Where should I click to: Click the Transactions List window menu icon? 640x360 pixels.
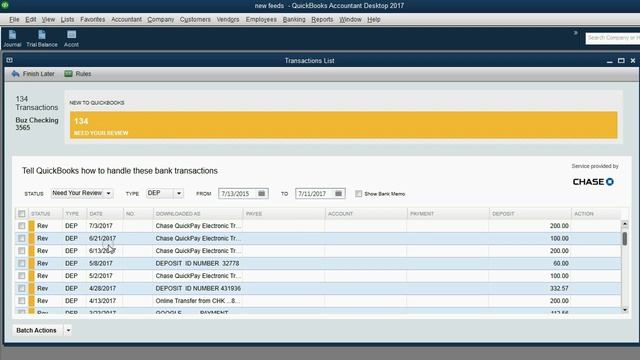click(x=9, y=60)
